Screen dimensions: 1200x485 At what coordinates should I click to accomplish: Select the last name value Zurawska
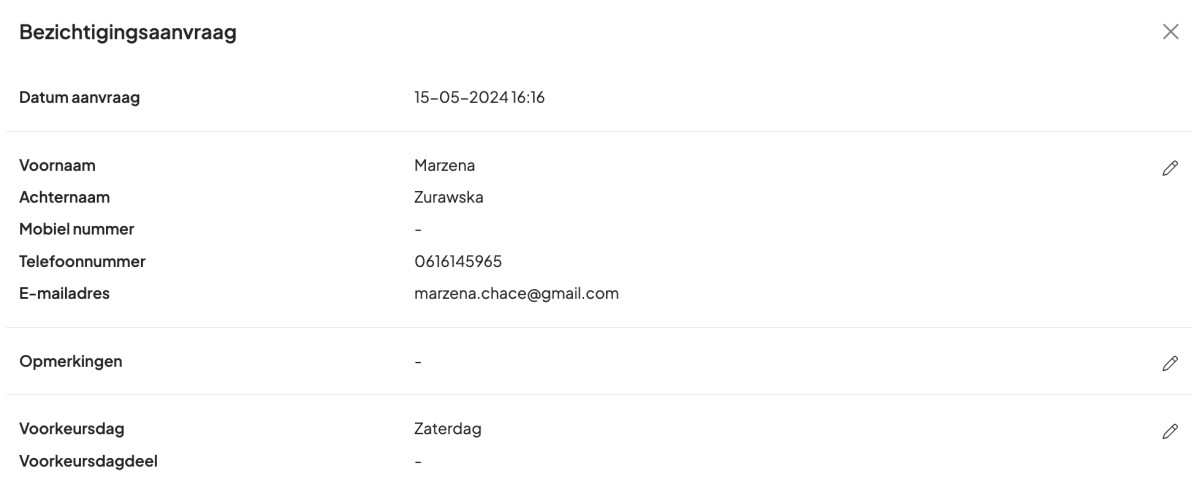[449, 198]
